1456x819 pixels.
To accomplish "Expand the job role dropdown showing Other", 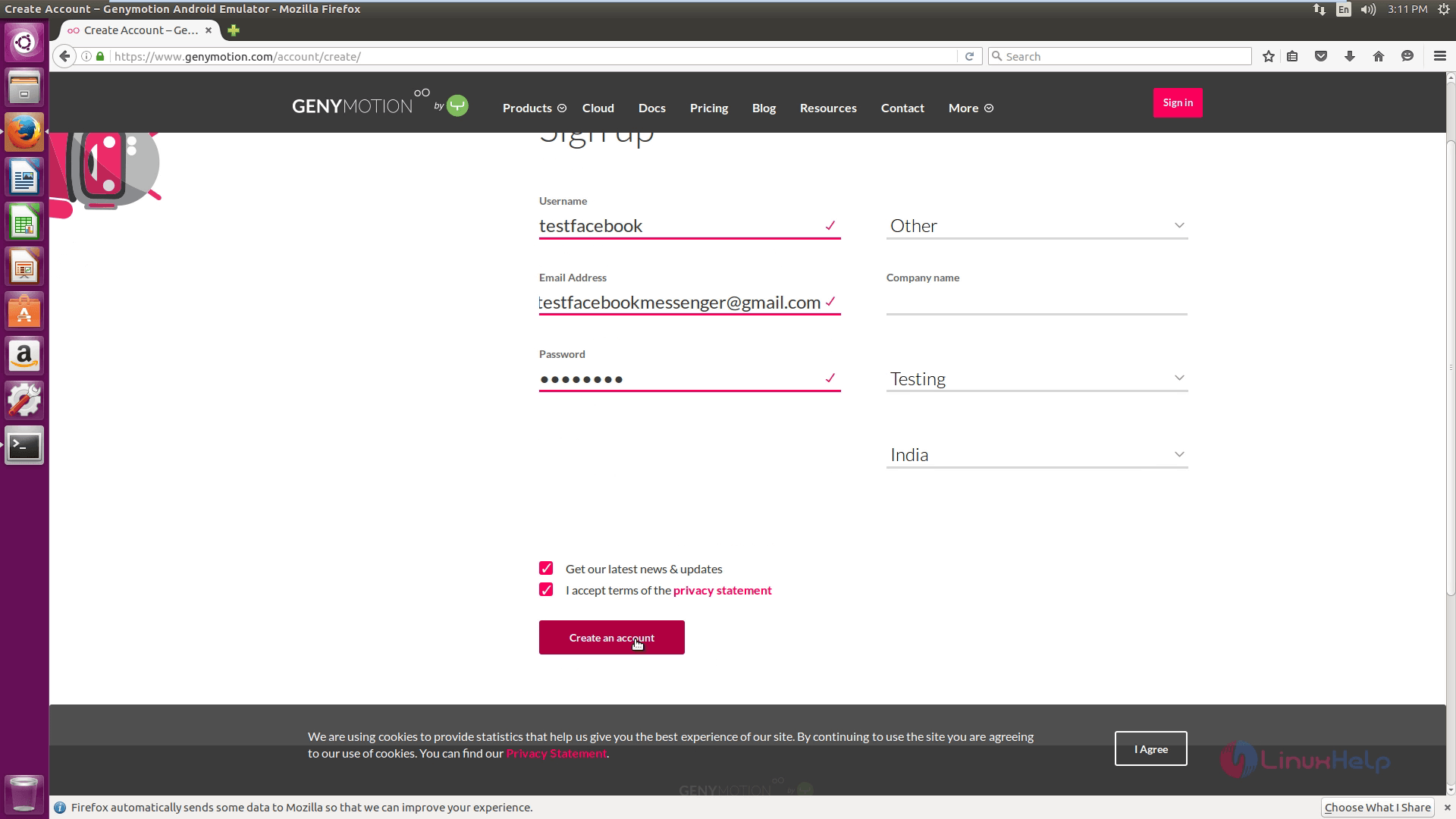I will click(x=1035, y=225).
